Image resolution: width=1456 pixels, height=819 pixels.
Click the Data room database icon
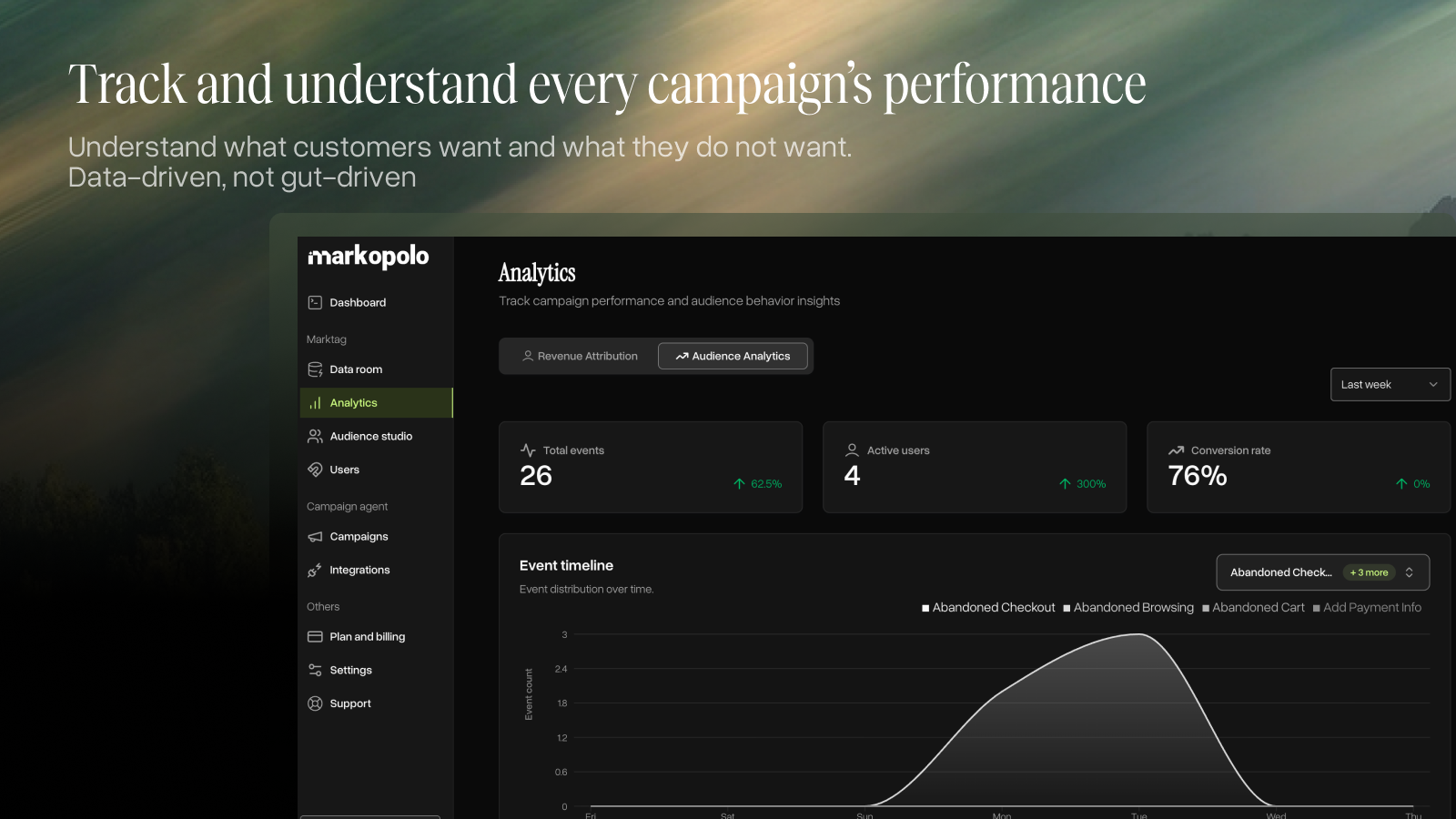click(315, 369)
